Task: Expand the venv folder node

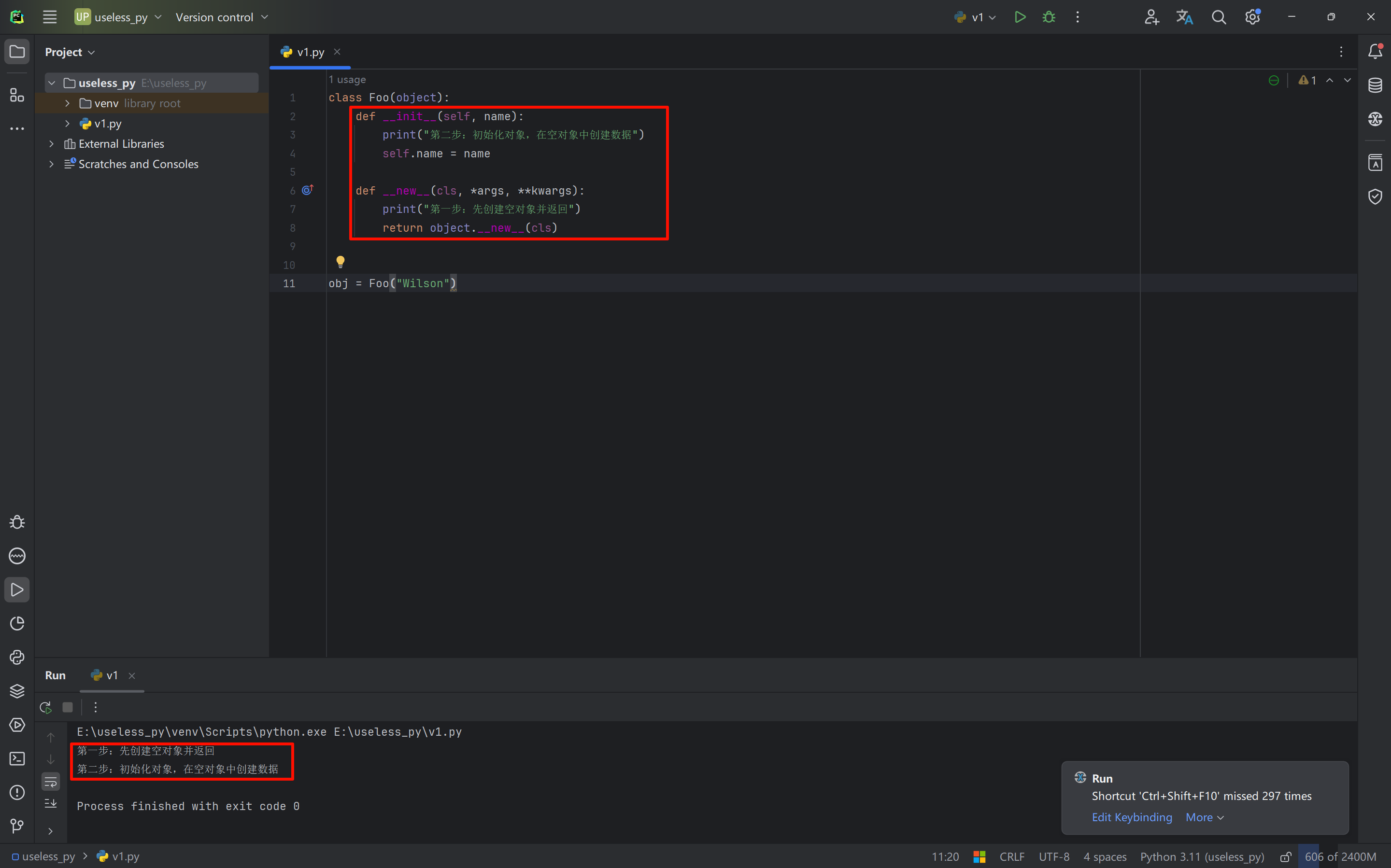Action: pyautogui.click(x=67, y=103)
